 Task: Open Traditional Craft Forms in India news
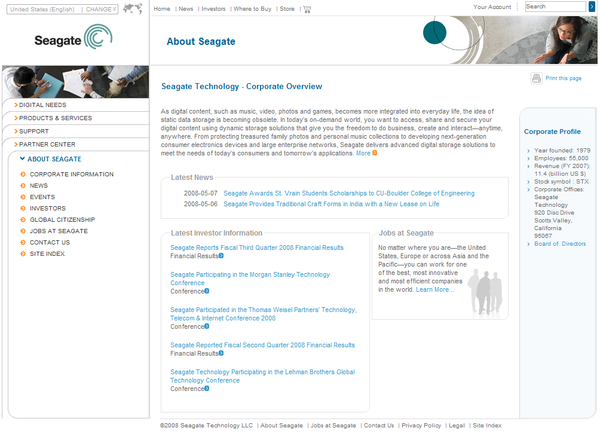331,204
